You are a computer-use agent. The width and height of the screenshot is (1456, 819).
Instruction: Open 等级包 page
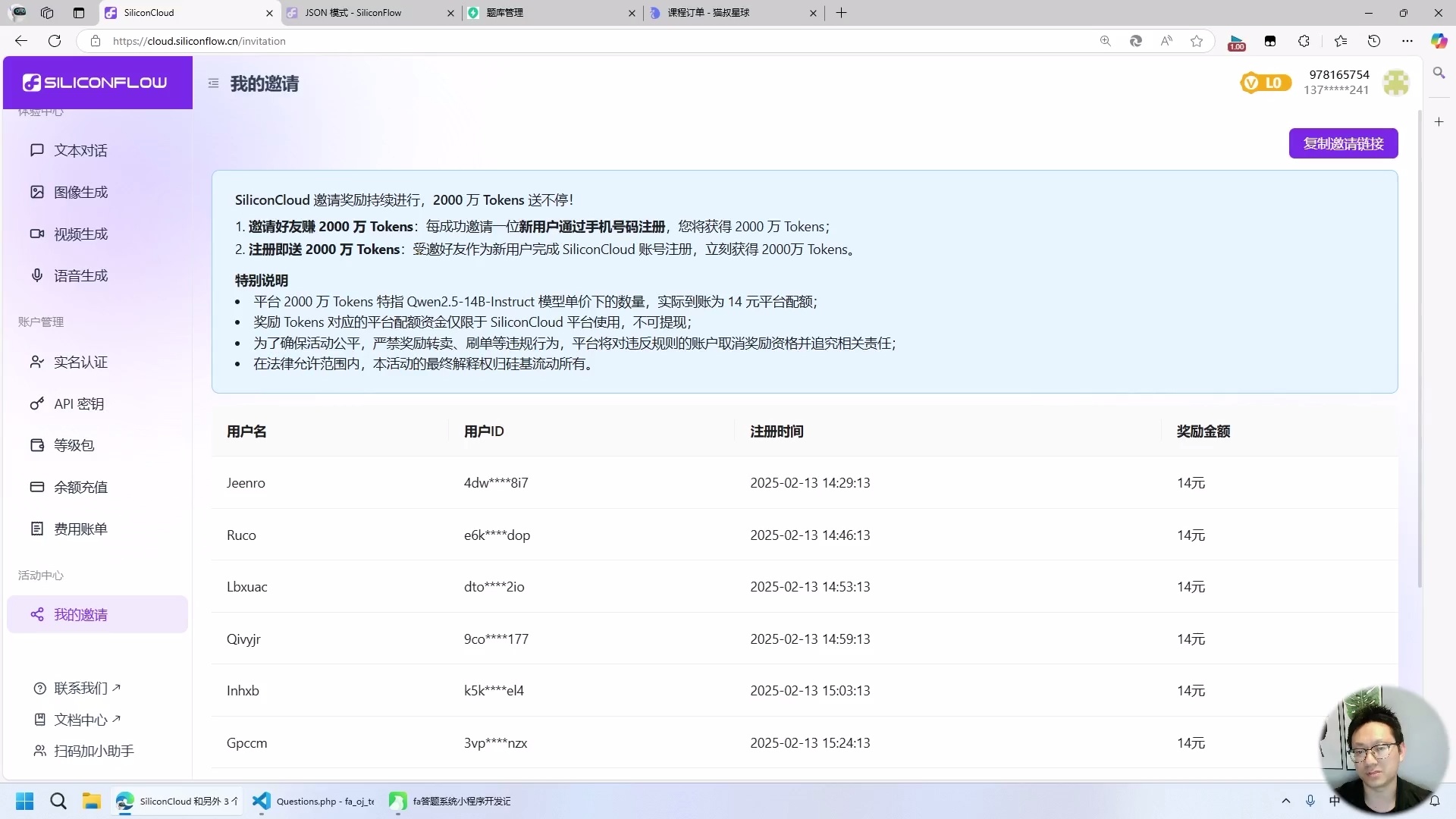pos(97,445)
